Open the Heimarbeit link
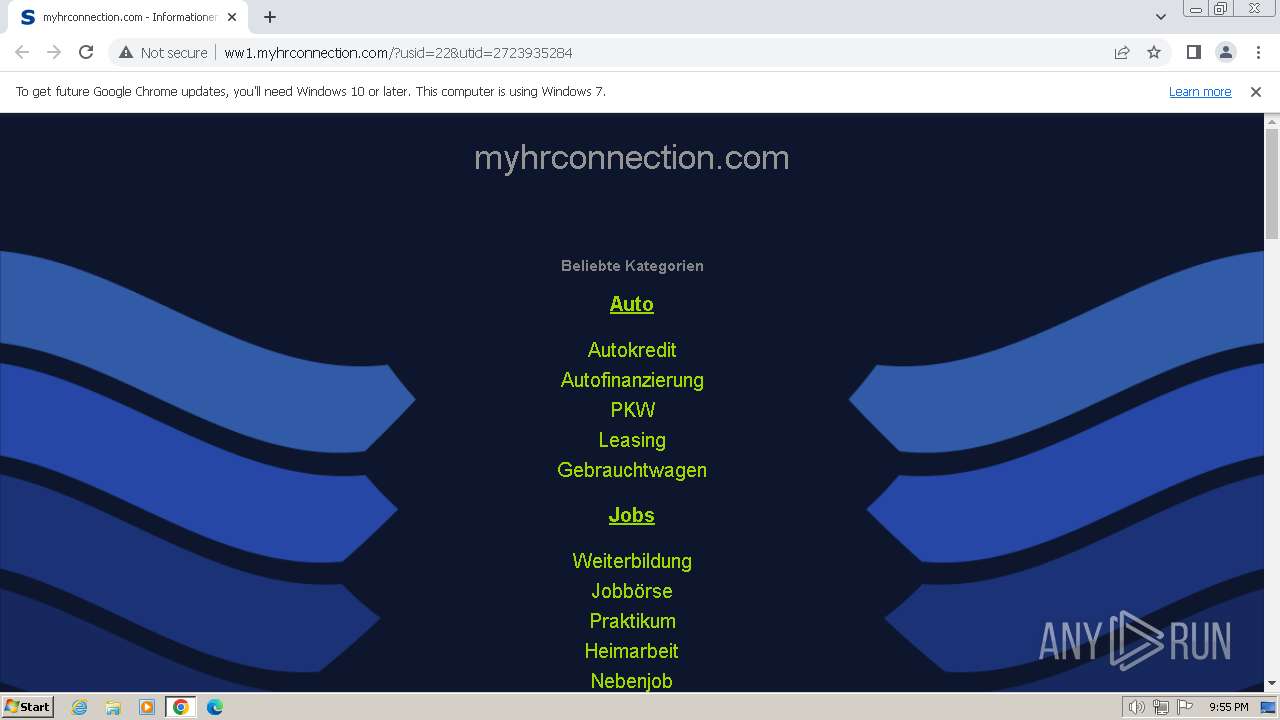The height and width of the screenshot is (720, 1280). (x=632, y=651)
